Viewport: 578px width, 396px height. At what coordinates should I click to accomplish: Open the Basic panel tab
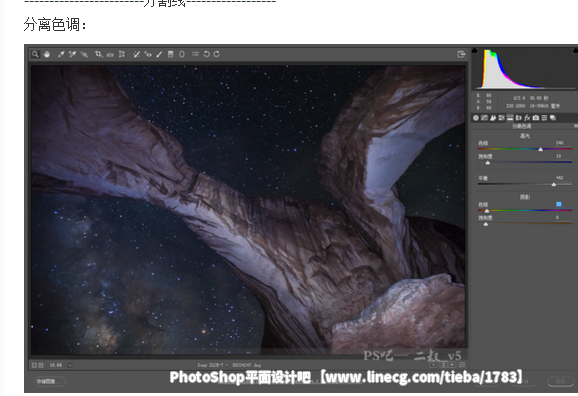476,118
